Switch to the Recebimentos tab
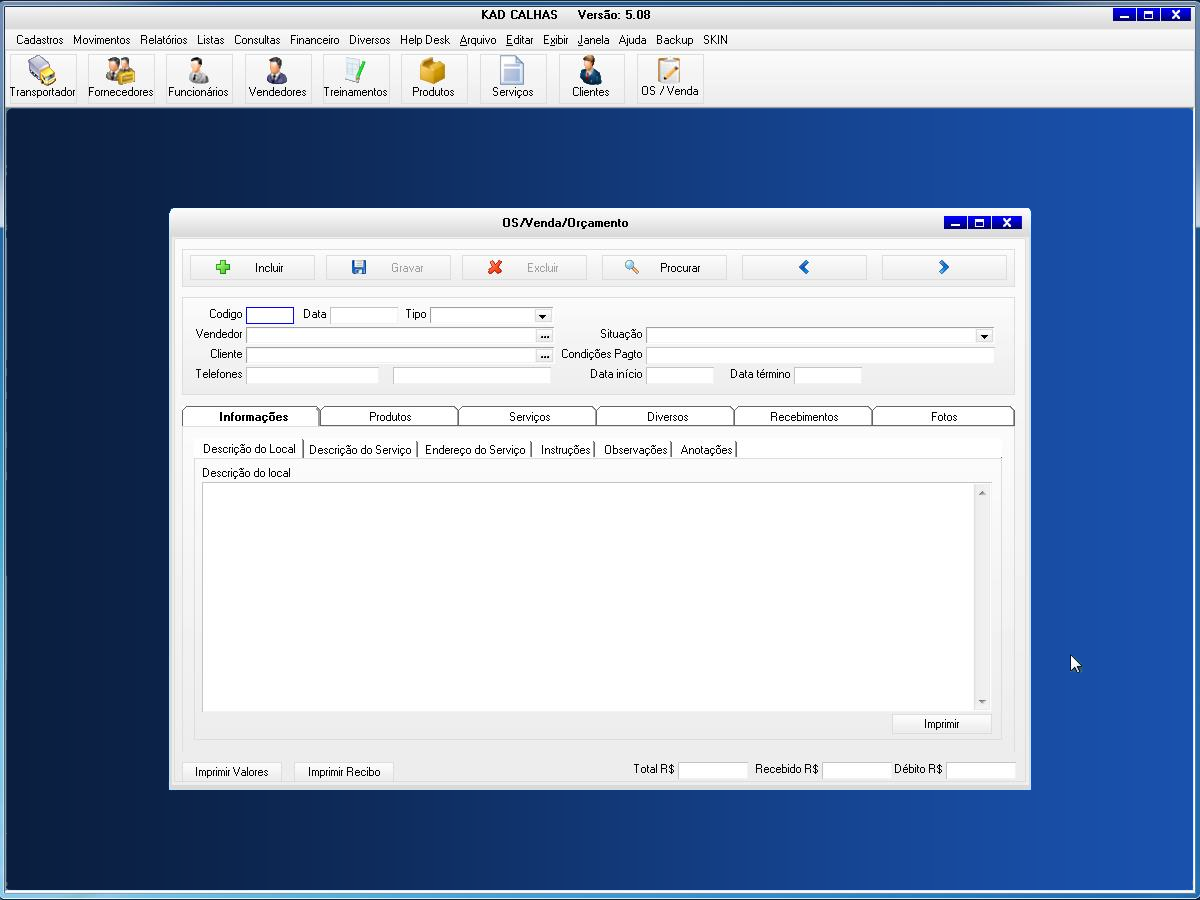Screen dimensions: 1200x900 (x=804, y=417)
